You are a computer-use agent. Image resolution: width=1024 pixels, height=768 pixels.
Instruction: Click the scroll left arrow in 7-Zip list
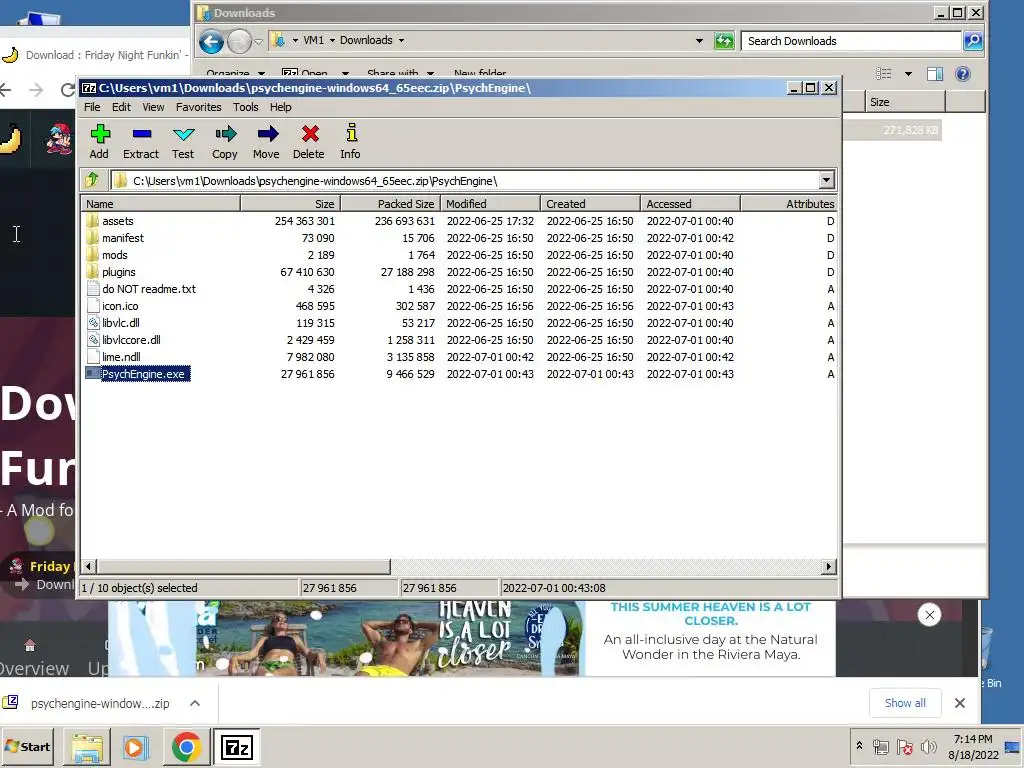[x=89, y=566]
